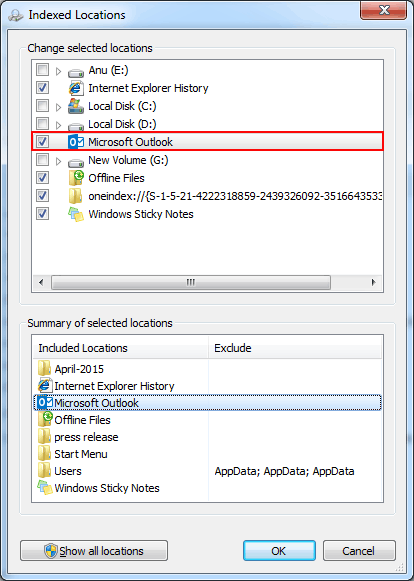Click the Local Disk (C:) drive icon
The width and height of the screenshot is (414, 581).
(x=76, y=106)
